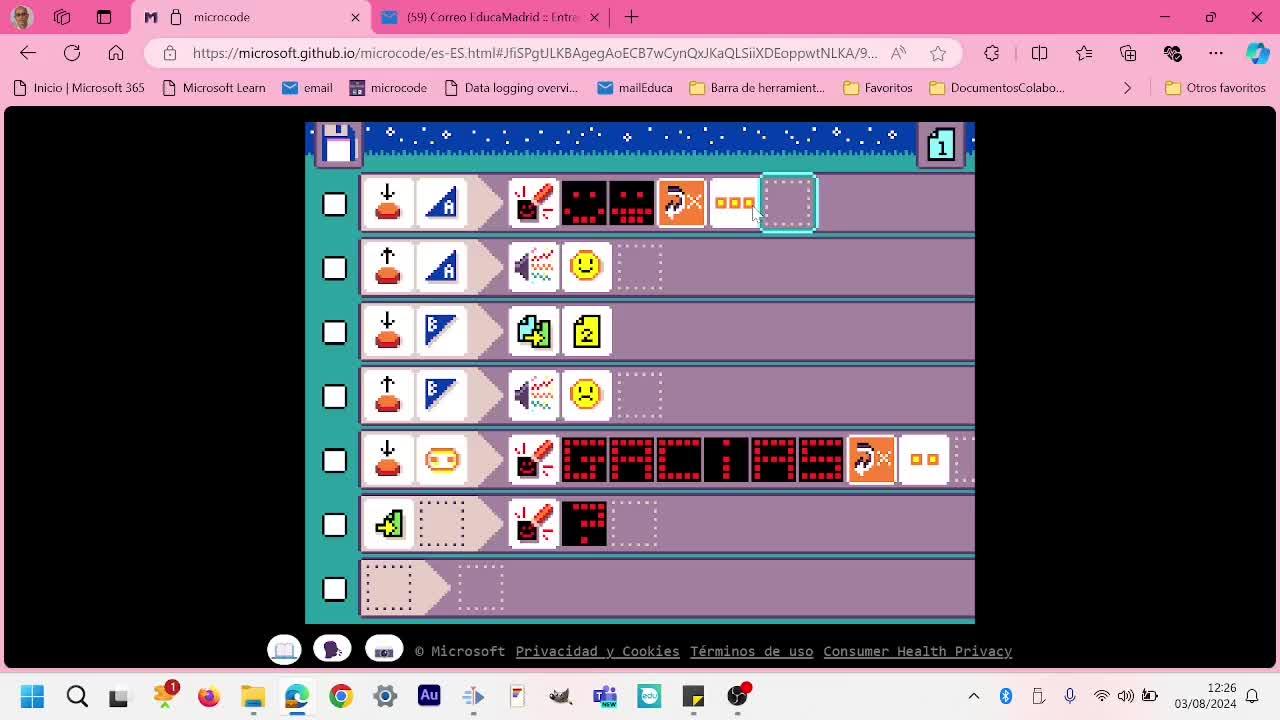Viewport: 1280px width, 720px height.
Task: Click the sad face emoji tile
Action: tap(586, 396)
